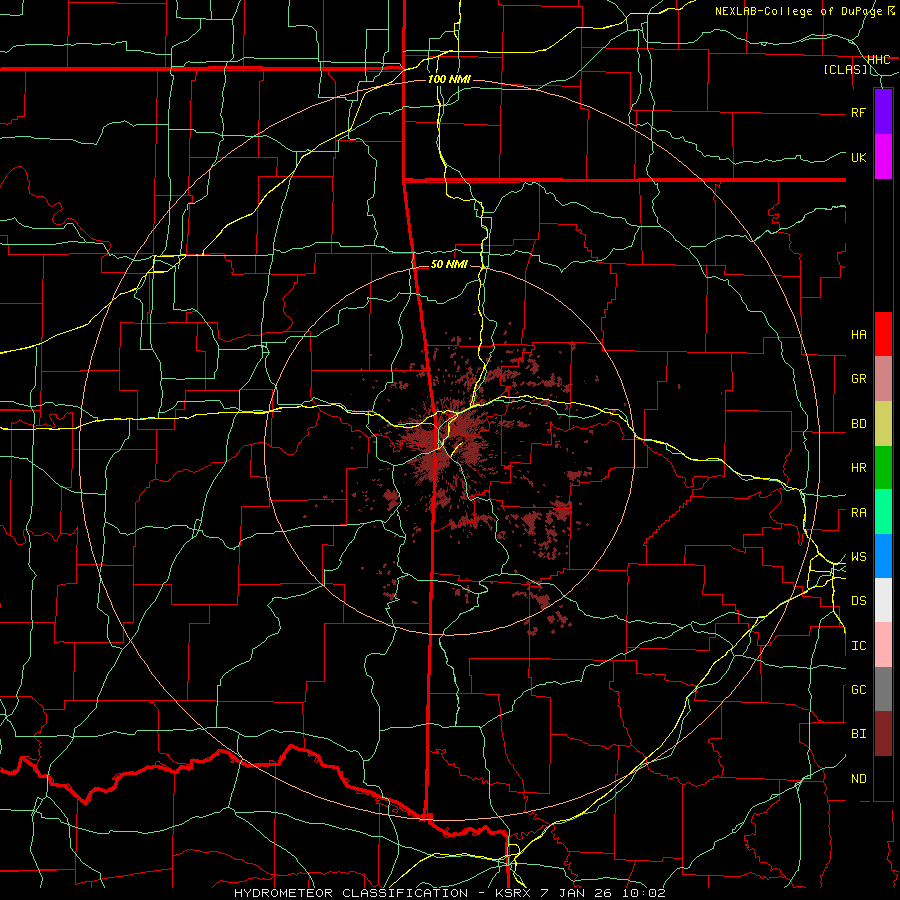Screen dimensions: 900x900
Task: Click the 100 NMI range ring label
Action: [449, 79]
